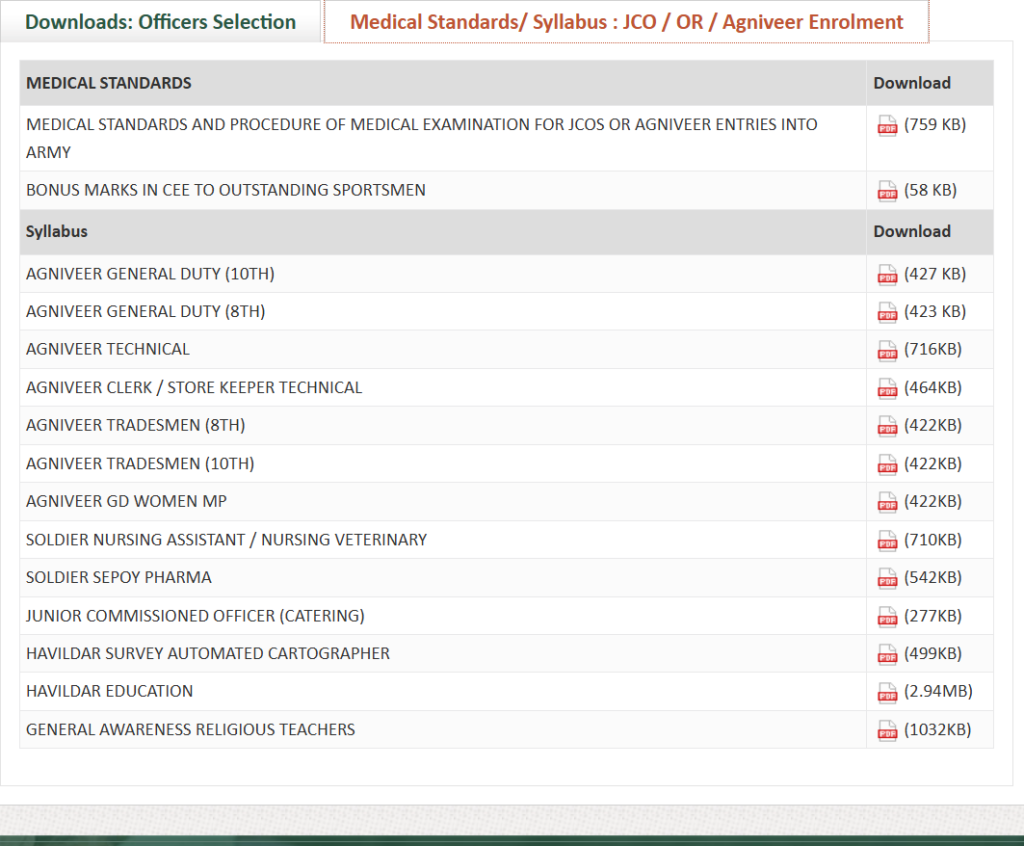This screenshot has height=846, width=1024.
Task: Open Agniveer Technical syllabus PDF icon
Action: pos(887,350)
